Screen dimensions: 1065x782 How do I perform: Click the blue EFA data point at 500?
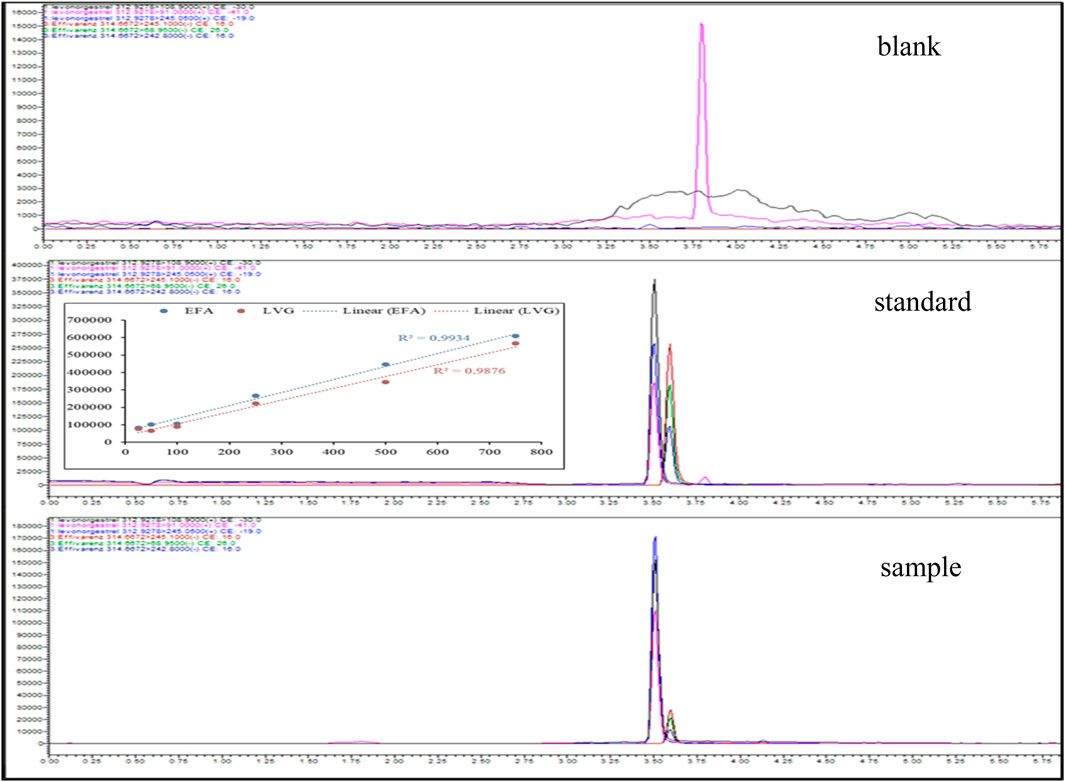[x=386, y=365]
